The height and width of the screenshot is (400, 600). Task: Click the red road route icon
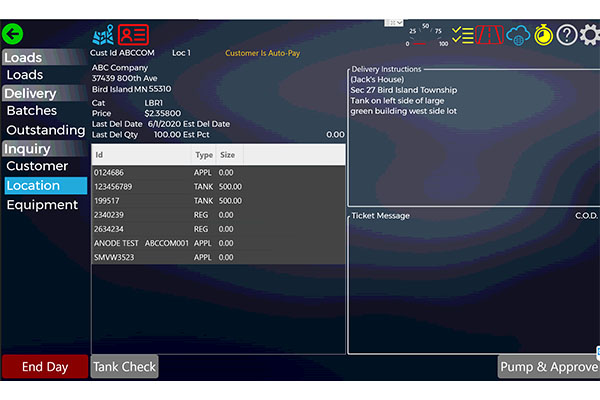489,35
